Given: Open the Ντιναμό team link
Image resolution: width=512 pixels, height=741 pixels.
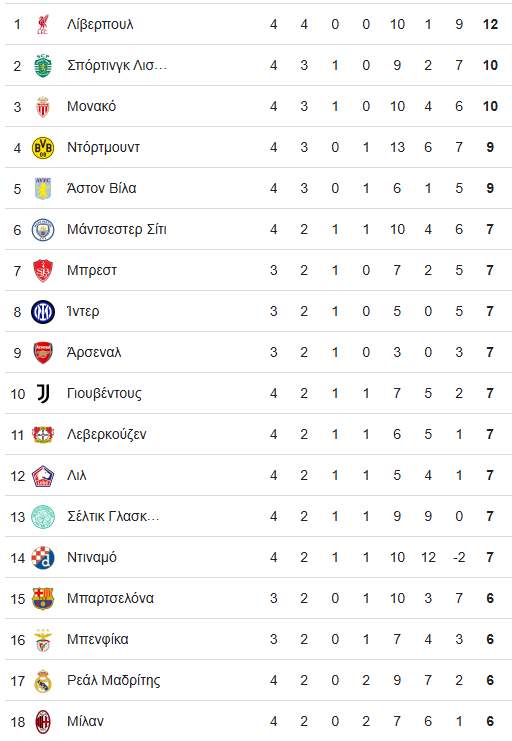Looking at the screenshot, I should click(92, 557).
